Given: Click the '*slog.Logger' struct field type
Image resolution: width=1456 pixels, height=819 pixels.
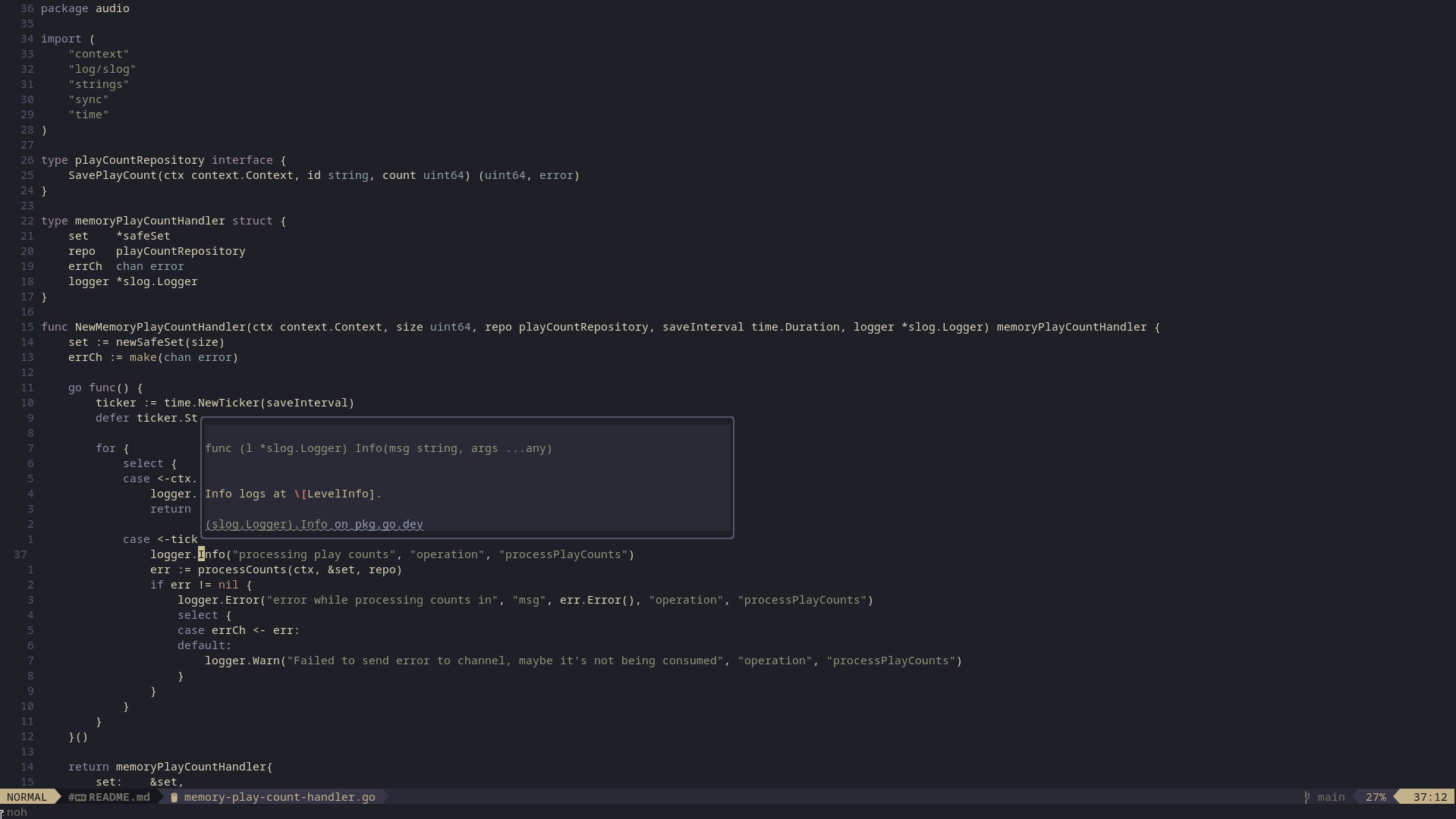Looking at the screenshot, I should pyautogui.click(x=156, y=281).
